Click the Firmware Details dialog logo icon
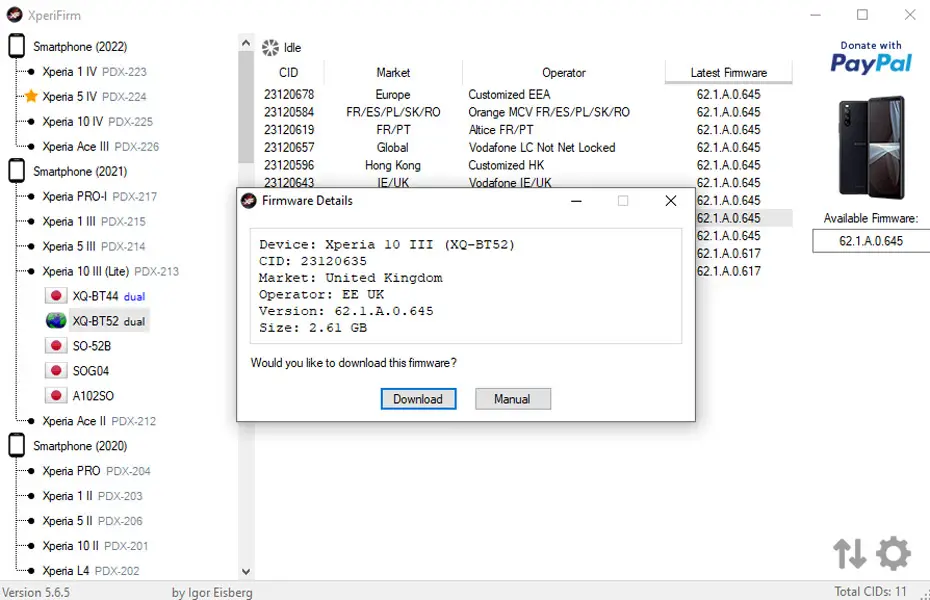Screen dimensions: 930x600 coord(249,201)
